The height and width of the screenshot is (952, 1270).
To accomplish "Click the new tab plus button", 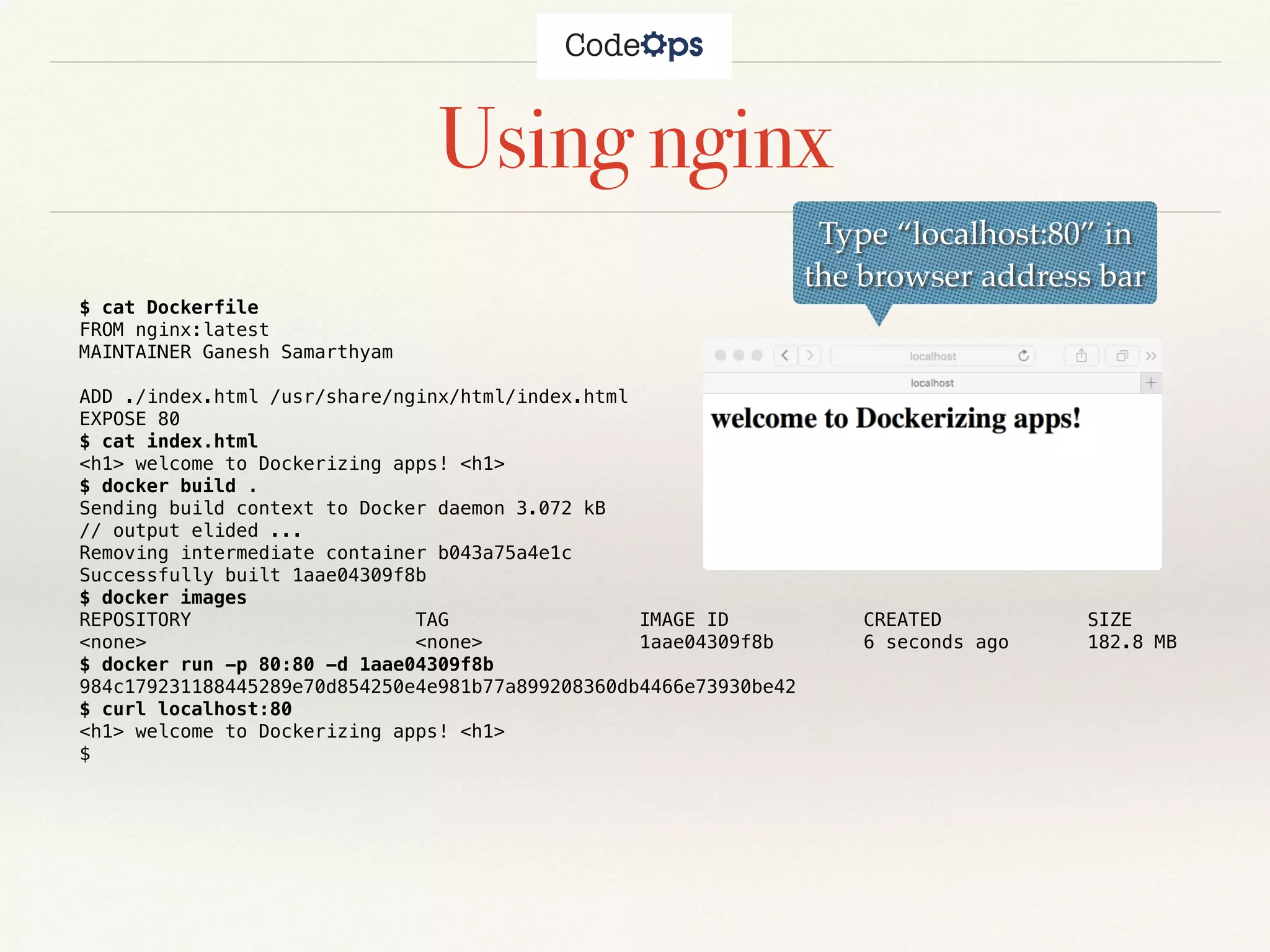I will click(1151, 383).
